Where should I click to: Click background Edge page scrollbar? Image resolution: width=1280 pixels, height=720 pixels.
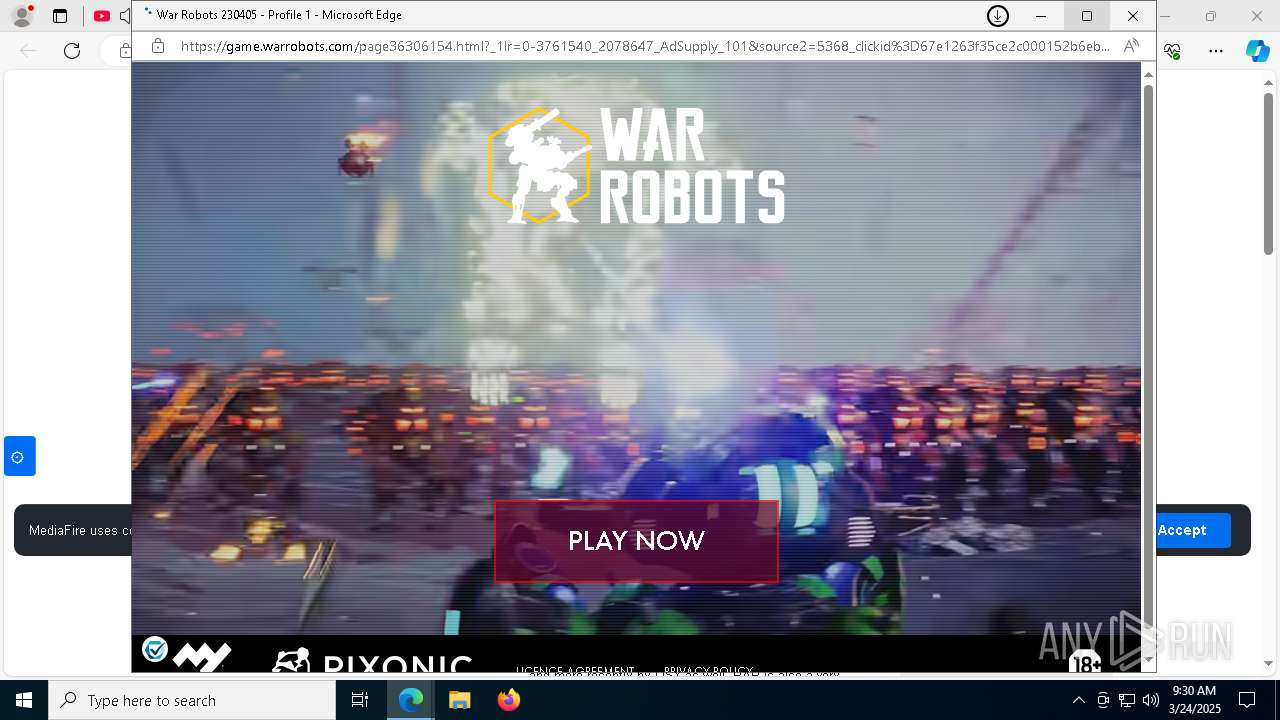[1268, 173]
